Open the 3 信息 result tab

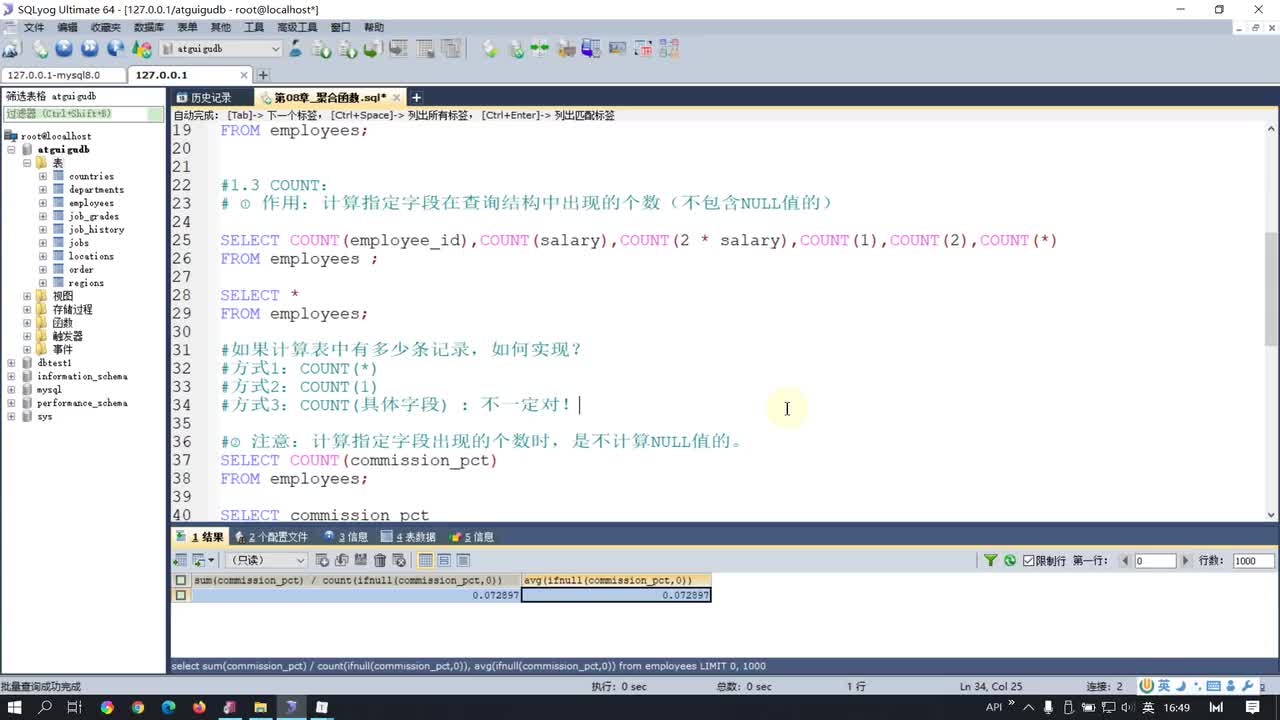pos(346,537)
